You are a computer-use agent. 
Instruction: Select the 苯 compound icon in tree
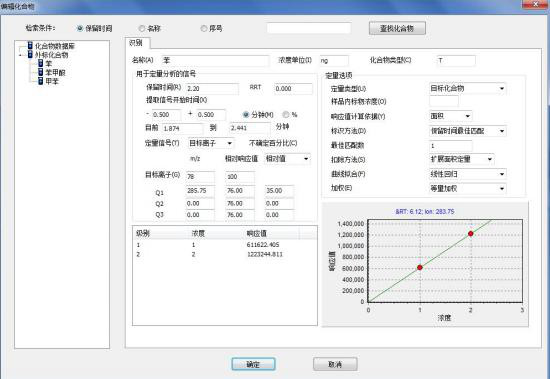point(41,64)
